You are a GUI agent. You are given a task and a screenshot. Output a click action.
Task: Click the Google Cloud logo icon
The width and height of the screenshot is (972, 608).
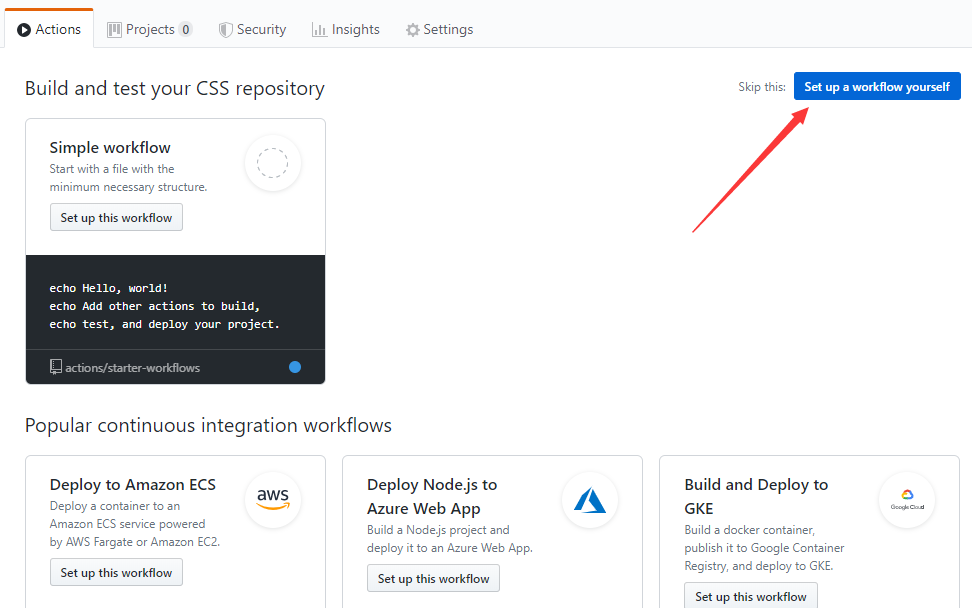tap(907, 500)
